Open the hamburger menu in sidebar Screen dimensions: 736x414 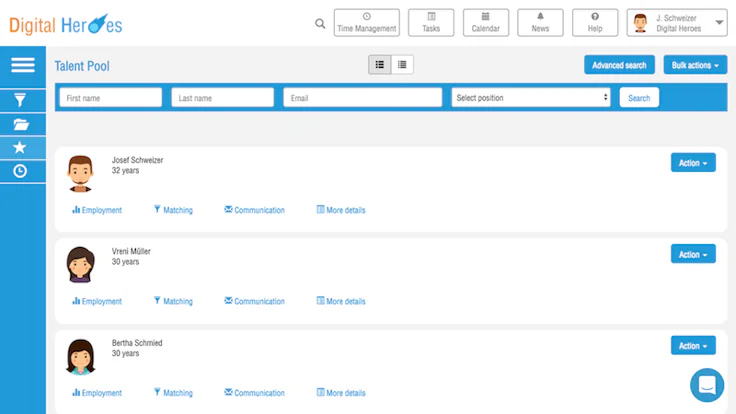(x=23, y=65)
